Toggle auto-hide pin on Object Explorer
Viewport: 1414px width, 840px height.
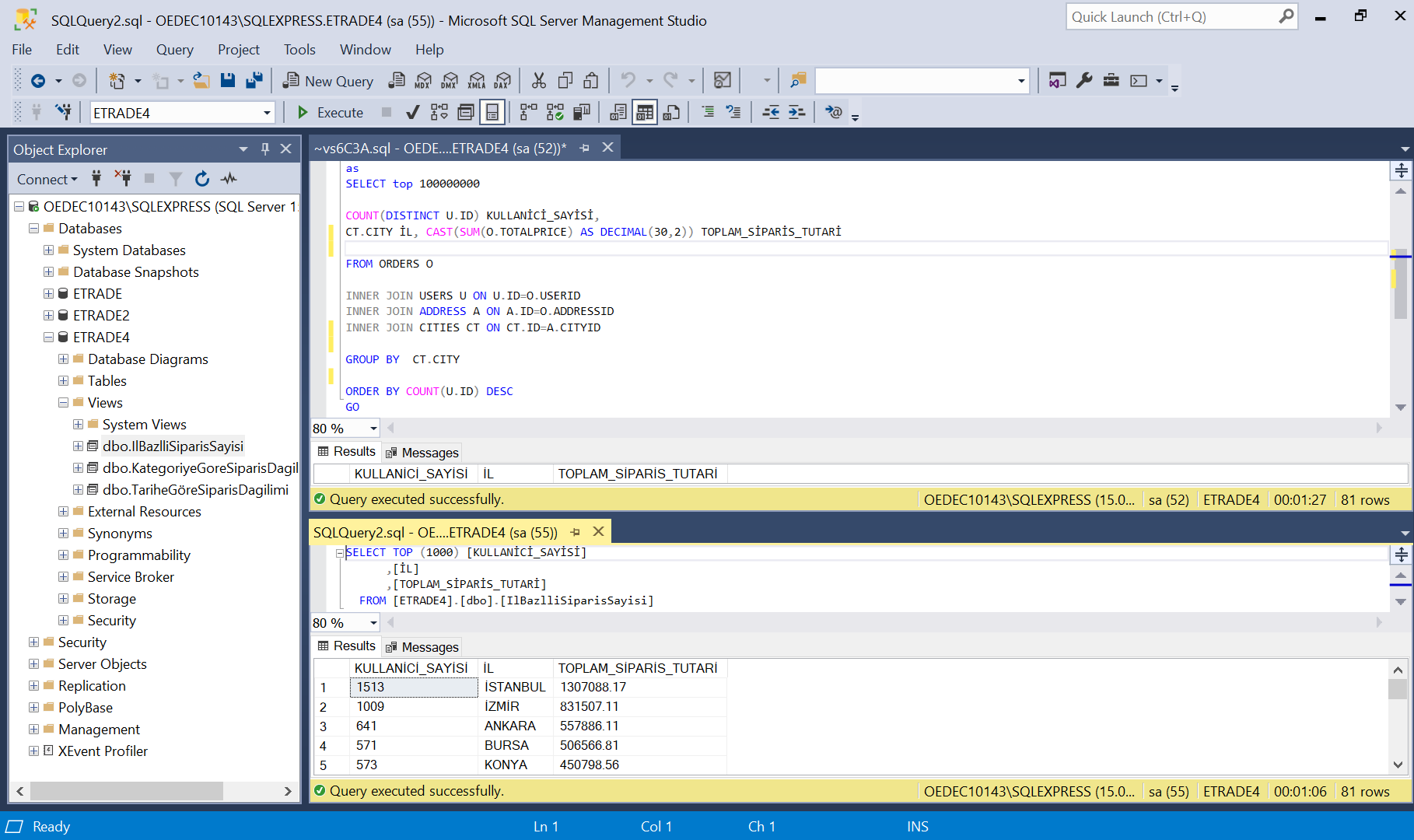[264, 149]
